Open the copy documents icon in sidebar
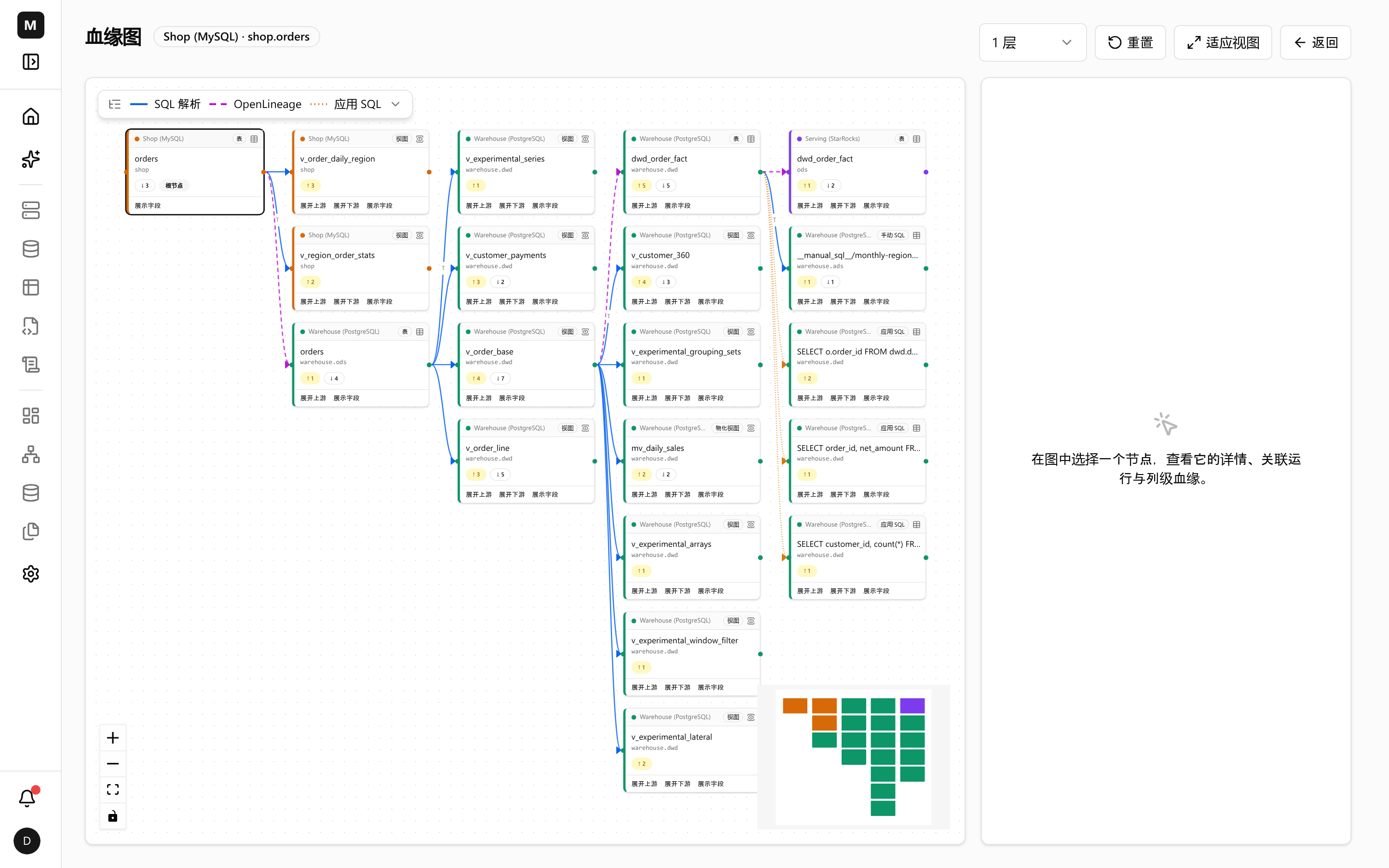This screenshot has height=868, width=1389. point(30,531)
